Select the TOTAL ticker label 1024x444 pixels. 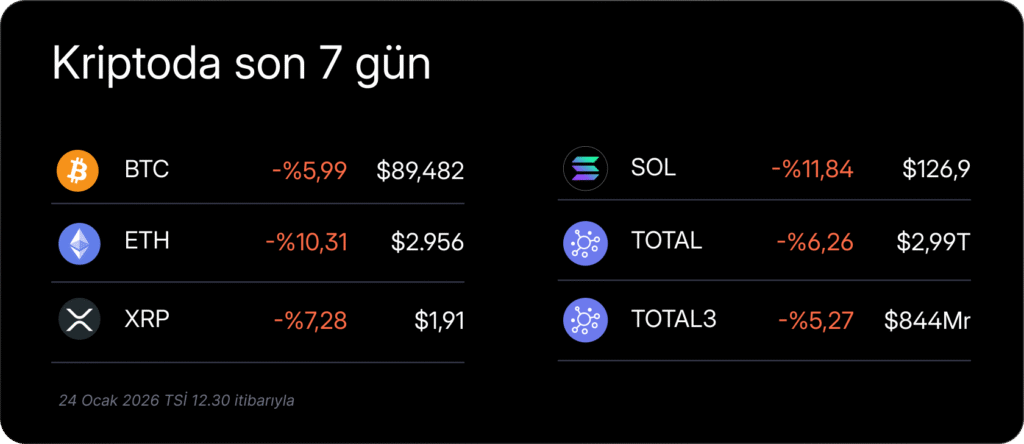click(666, 241)
